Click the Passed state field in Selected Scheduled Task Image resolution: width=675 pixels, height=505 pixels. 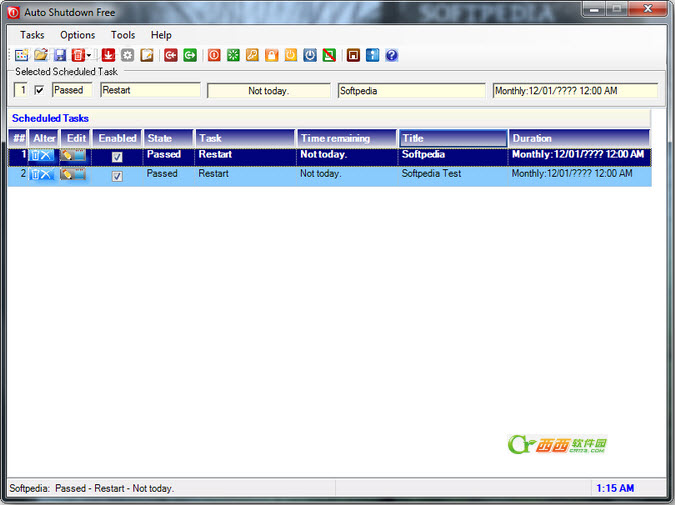[72, 90]
